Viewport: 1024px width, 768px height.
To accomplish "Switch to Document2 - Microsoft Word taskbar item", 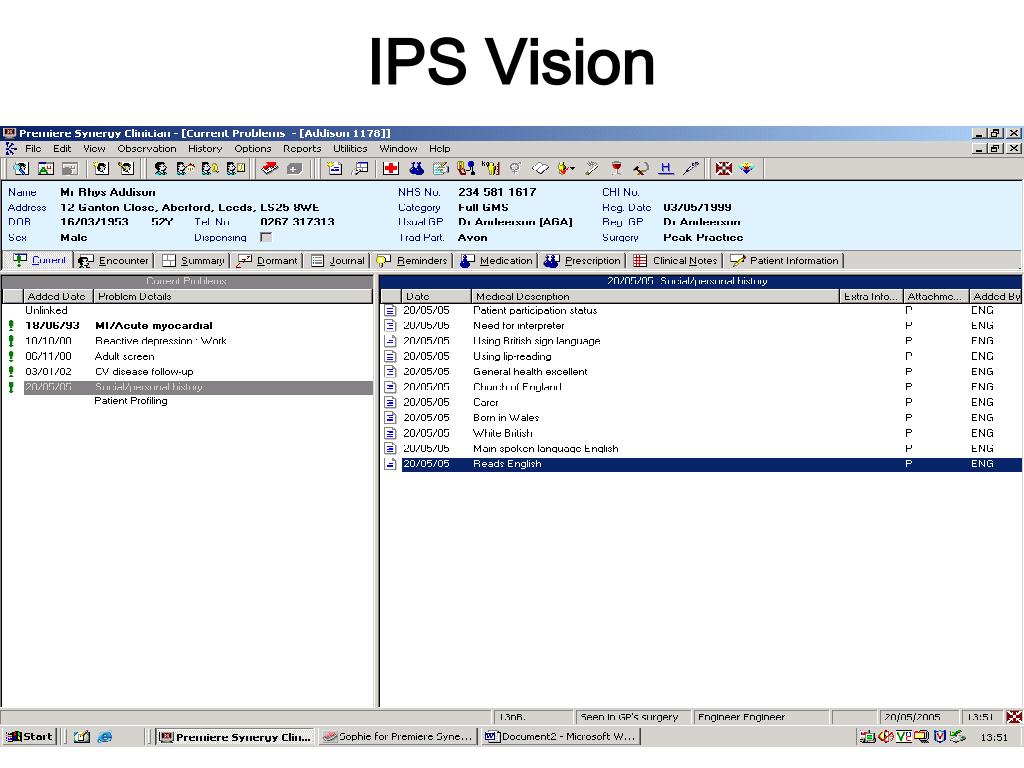I will click(561, 737).
